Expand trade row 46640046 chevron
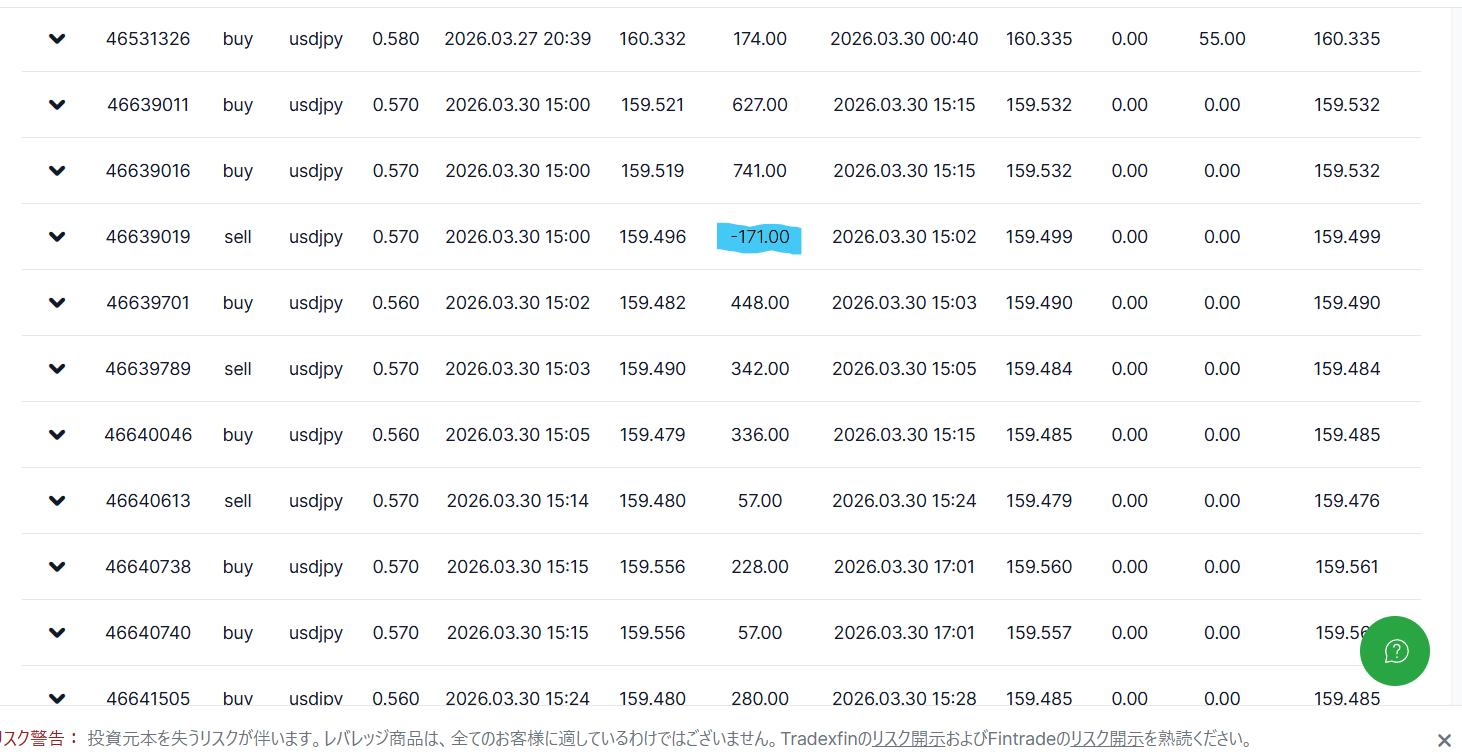 click(x=57, y=435)
